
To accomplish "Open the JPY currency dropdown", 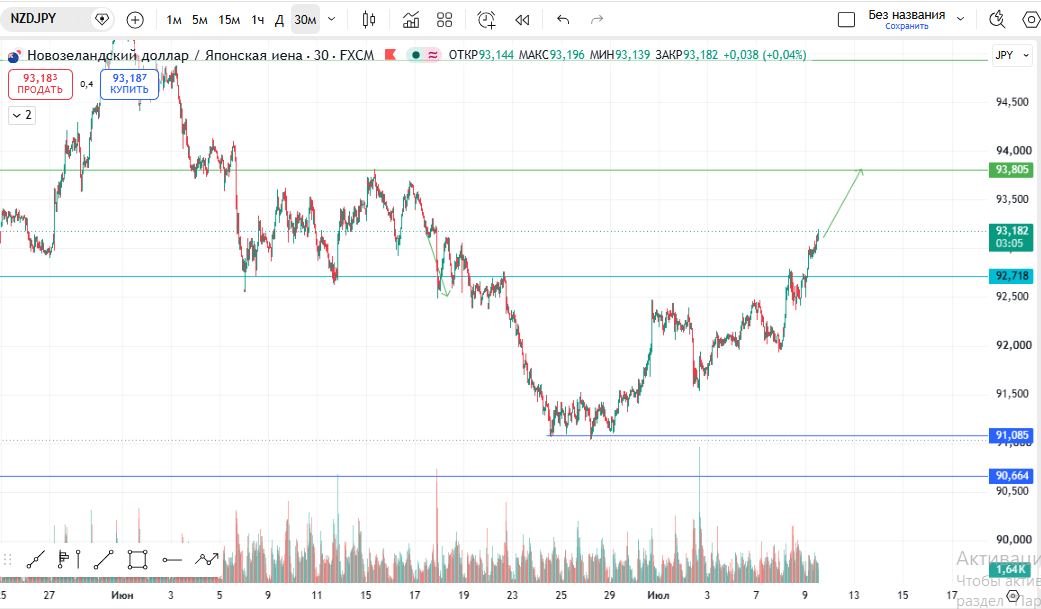I will point(1012,55).
